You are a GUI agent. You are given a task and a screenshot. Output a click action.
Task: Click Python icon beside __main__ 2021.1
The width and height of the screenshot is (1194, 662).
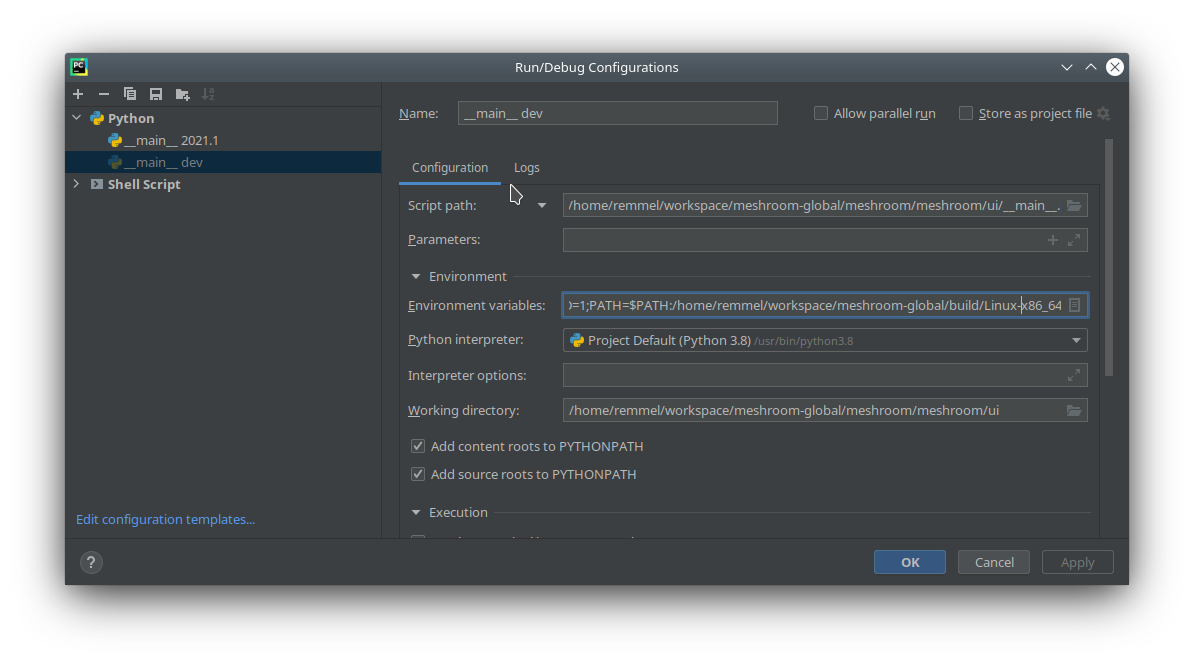tap(115, 140)
